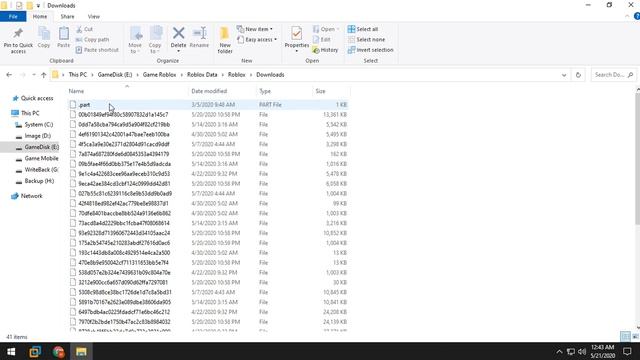
Task: Open the File tab
Action: pyautogui.click(x=13, y=16)
